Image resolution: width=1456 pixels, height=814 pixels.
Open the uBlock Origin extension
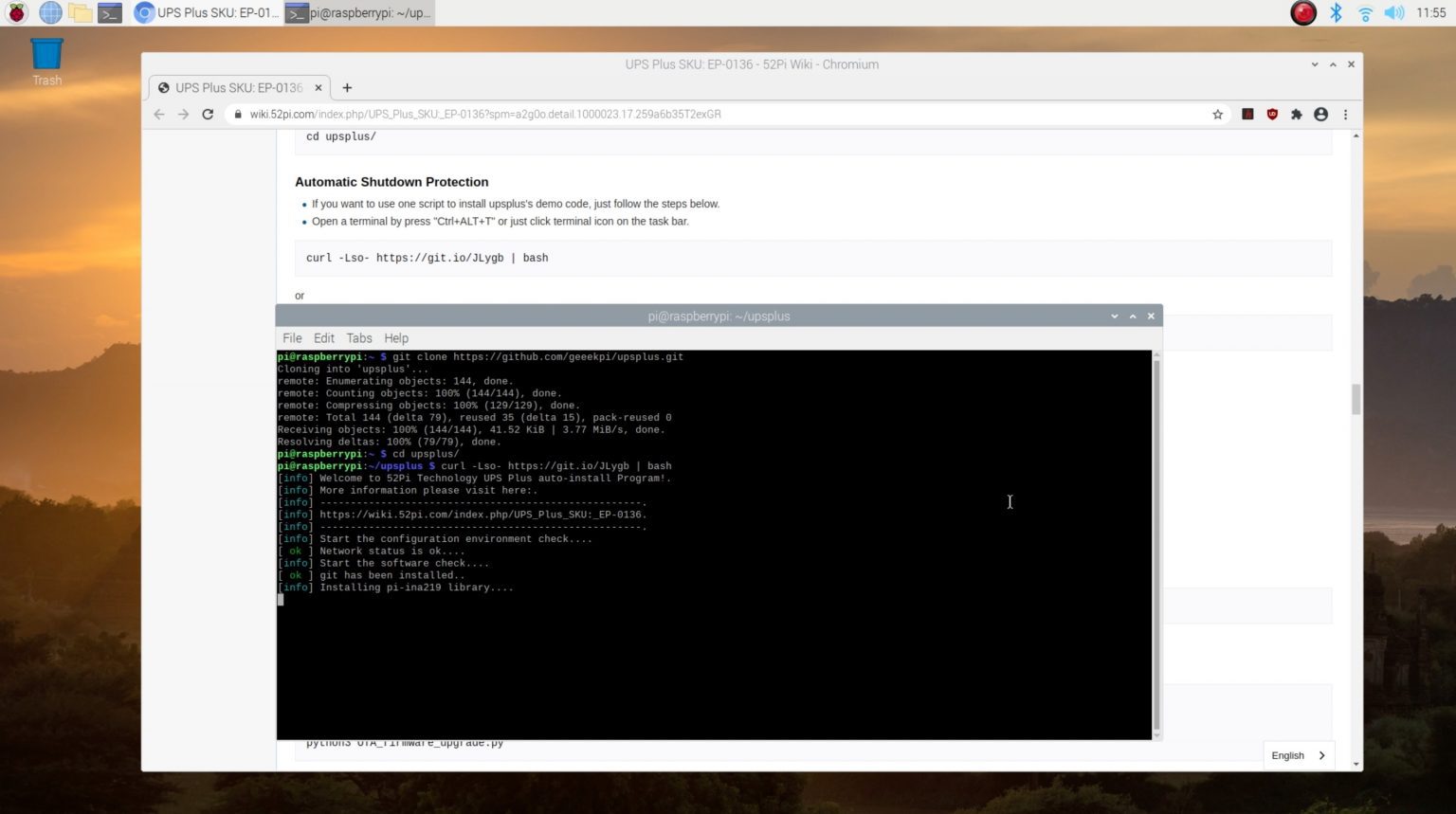point(1271,114)
